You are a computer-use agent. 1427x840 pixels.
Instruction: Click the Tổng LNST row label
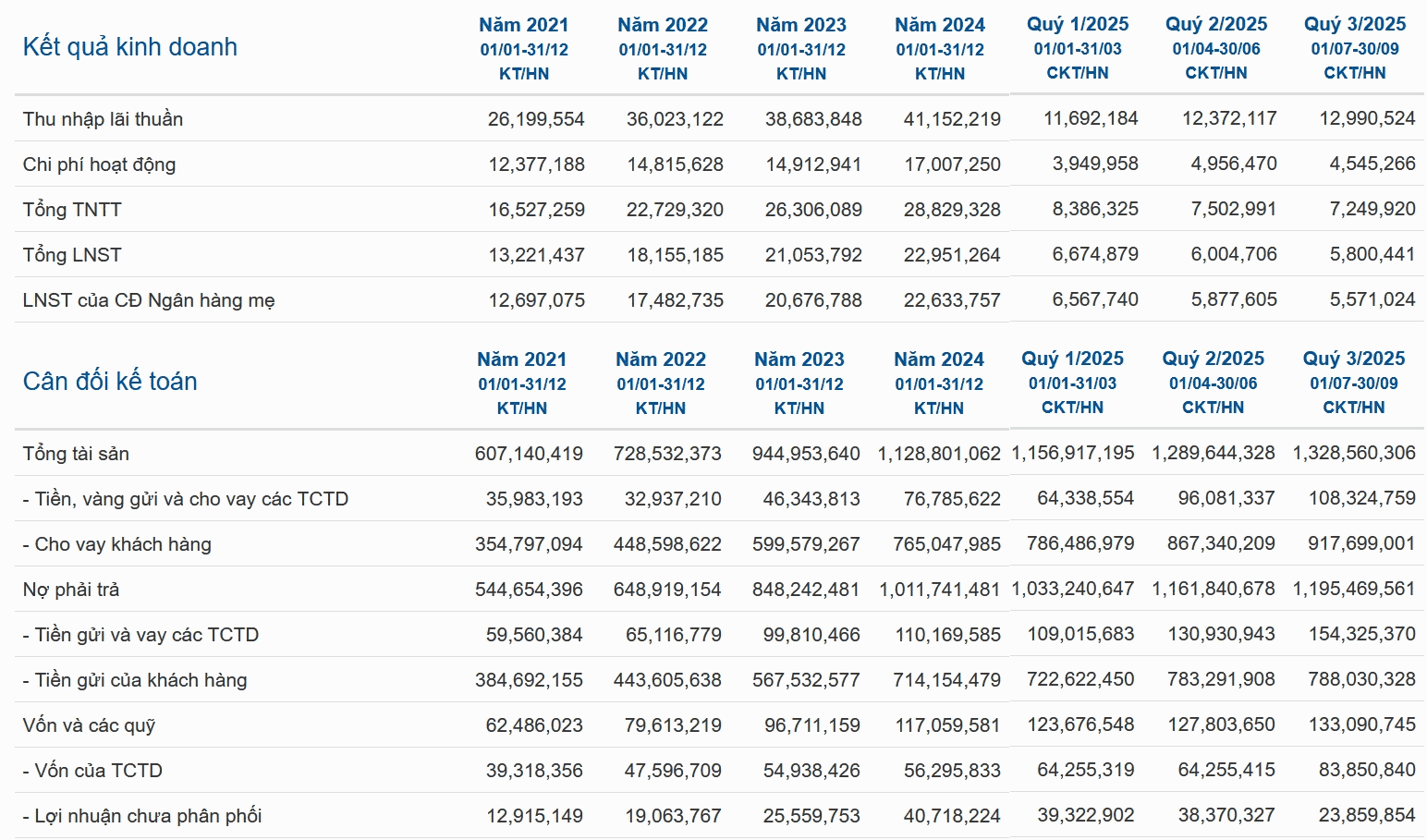pyautogui.click(x=72, y=255)
